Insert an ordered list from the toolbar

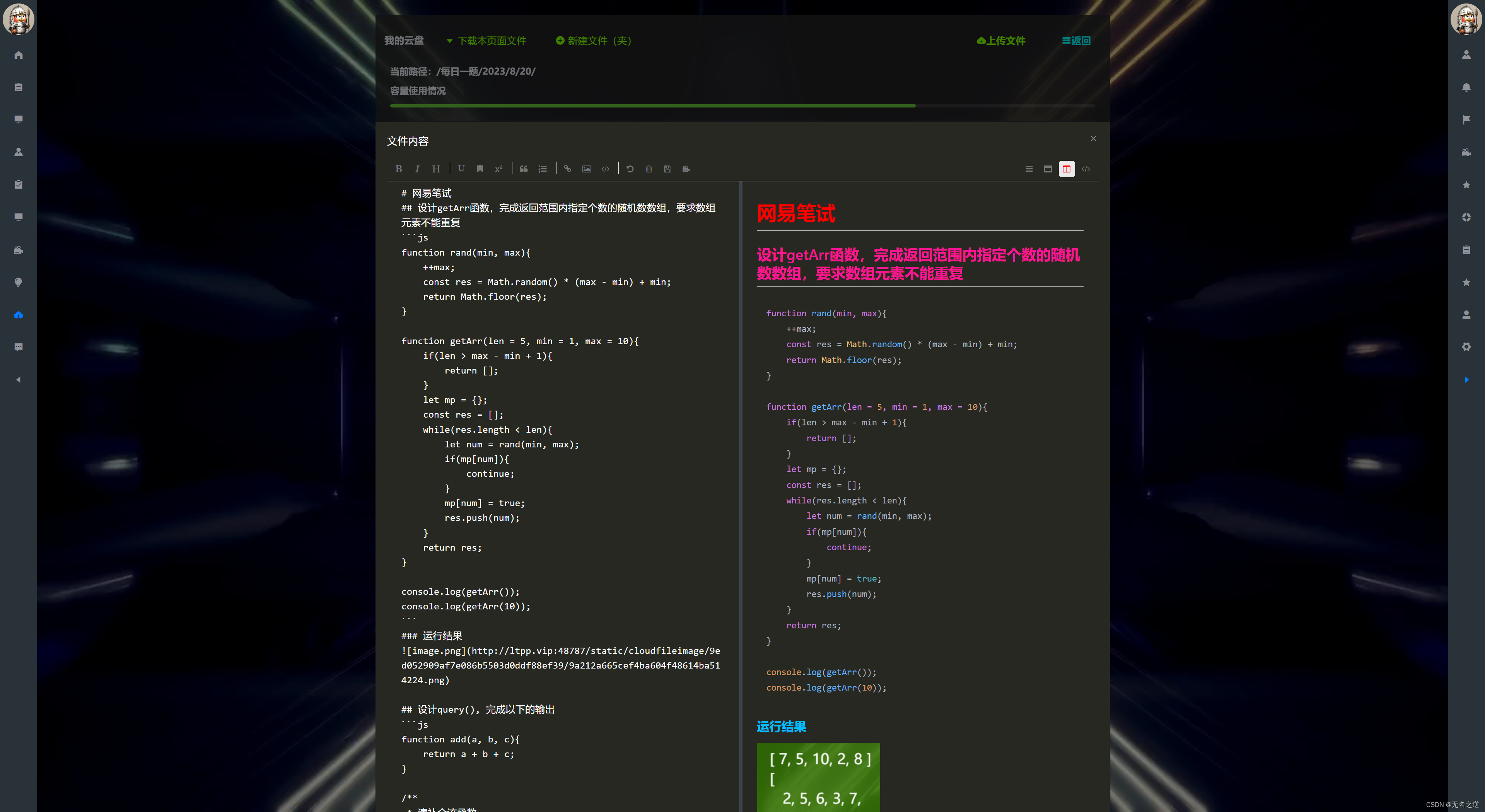pos(543,169)
